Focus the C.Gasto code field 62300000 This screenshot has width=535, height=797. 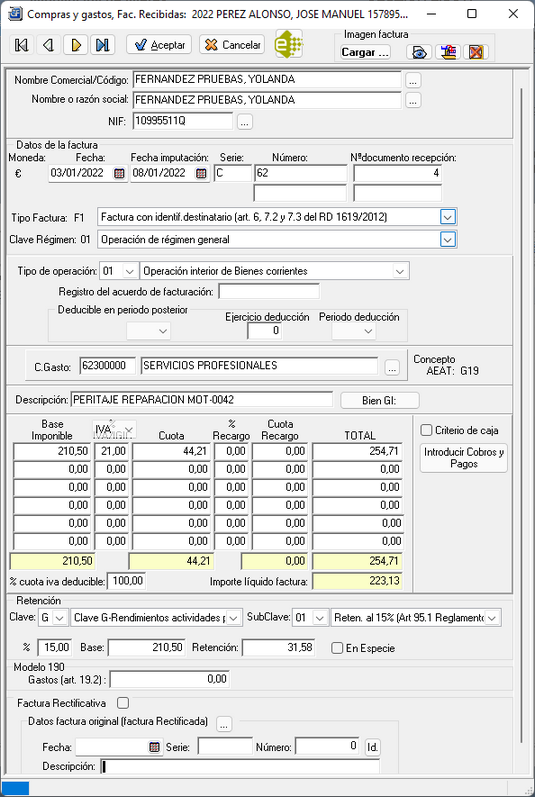click(108, 365)
